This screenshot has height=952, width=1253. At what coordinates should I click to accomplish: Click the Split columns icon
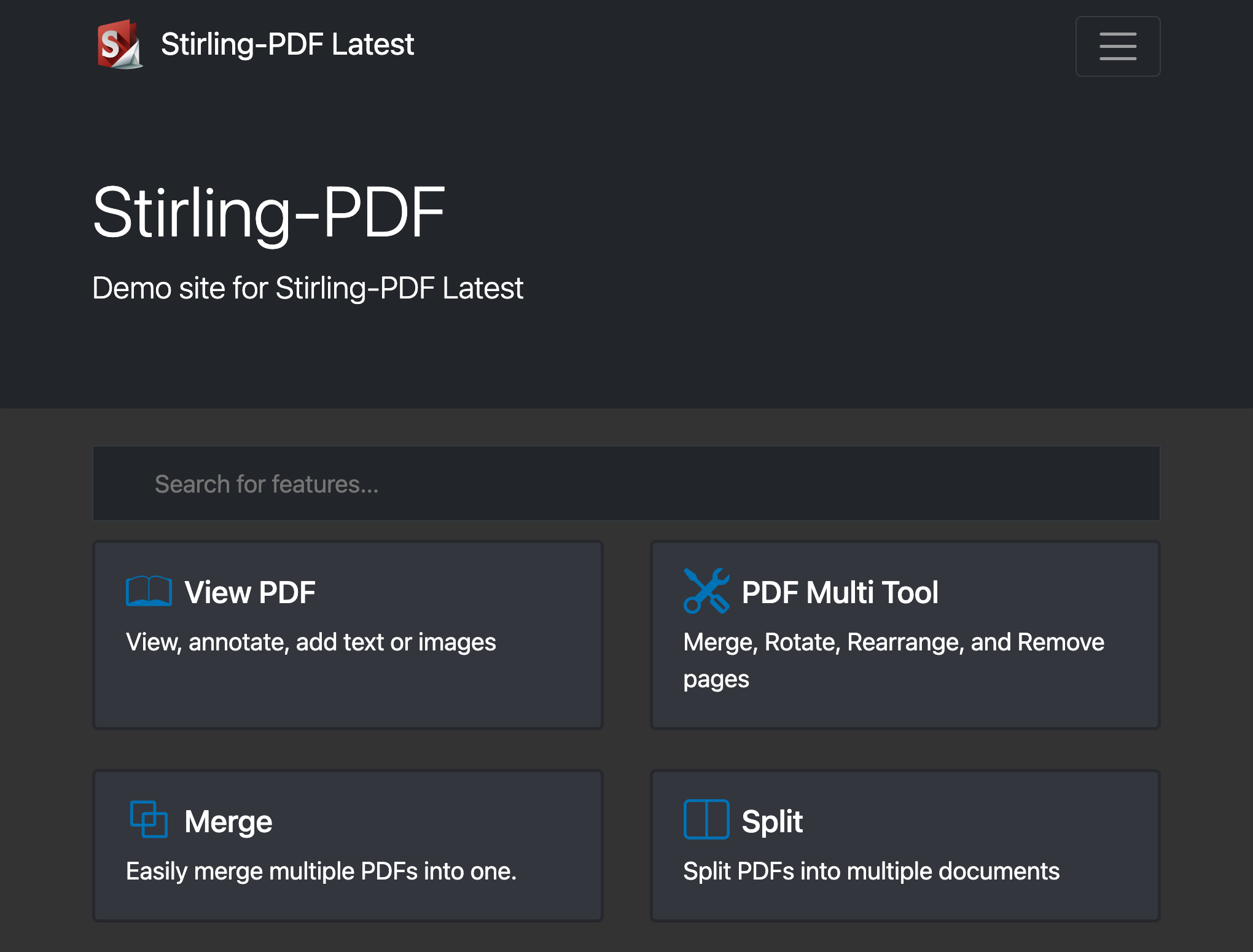click(706, 819)
